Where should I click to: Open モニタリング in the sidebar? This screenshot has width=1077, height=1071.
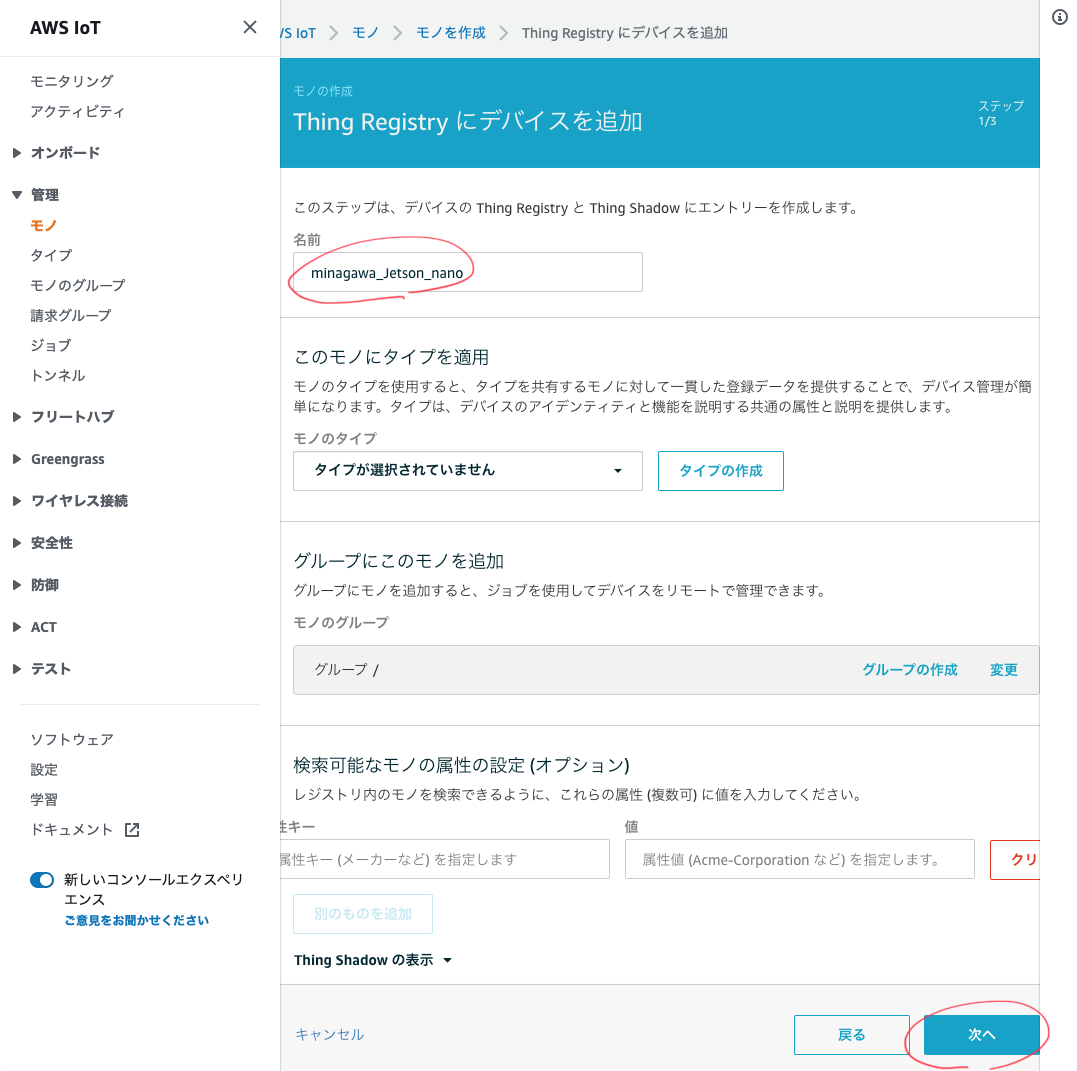pos(72,81)
